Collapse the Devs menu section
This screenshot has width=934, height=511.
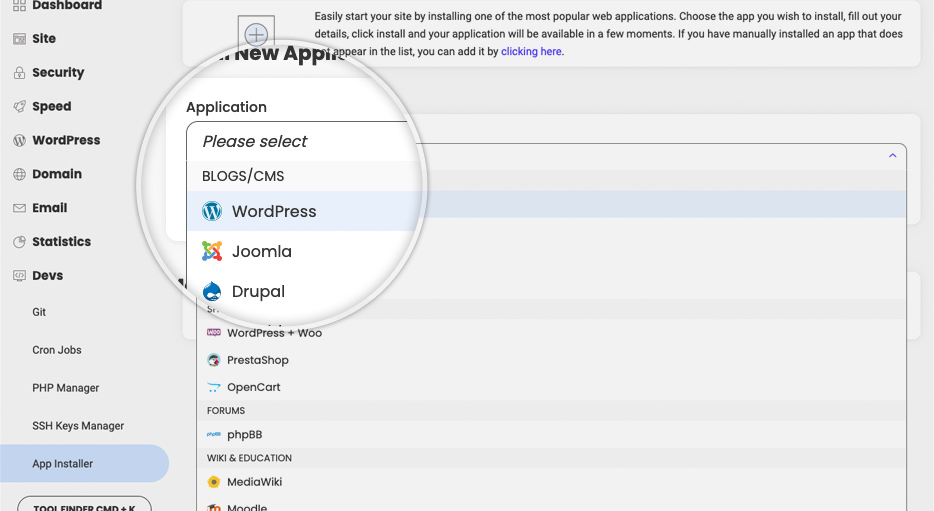coord(47,276)
